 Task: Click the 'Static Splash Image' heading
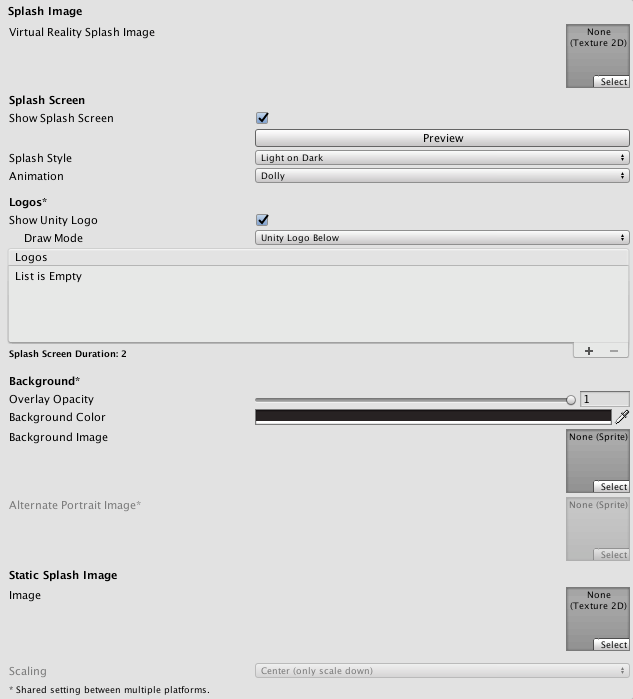(63, 575)
